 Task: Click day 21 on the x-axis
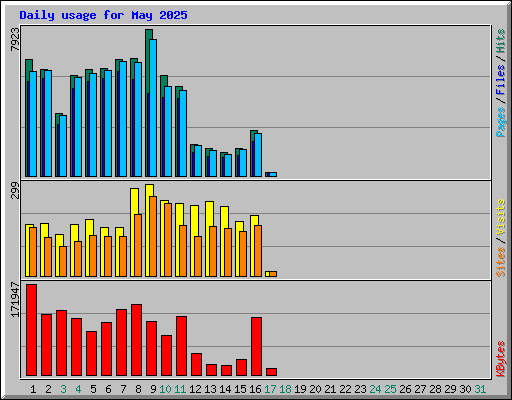[x=330, y=389]
